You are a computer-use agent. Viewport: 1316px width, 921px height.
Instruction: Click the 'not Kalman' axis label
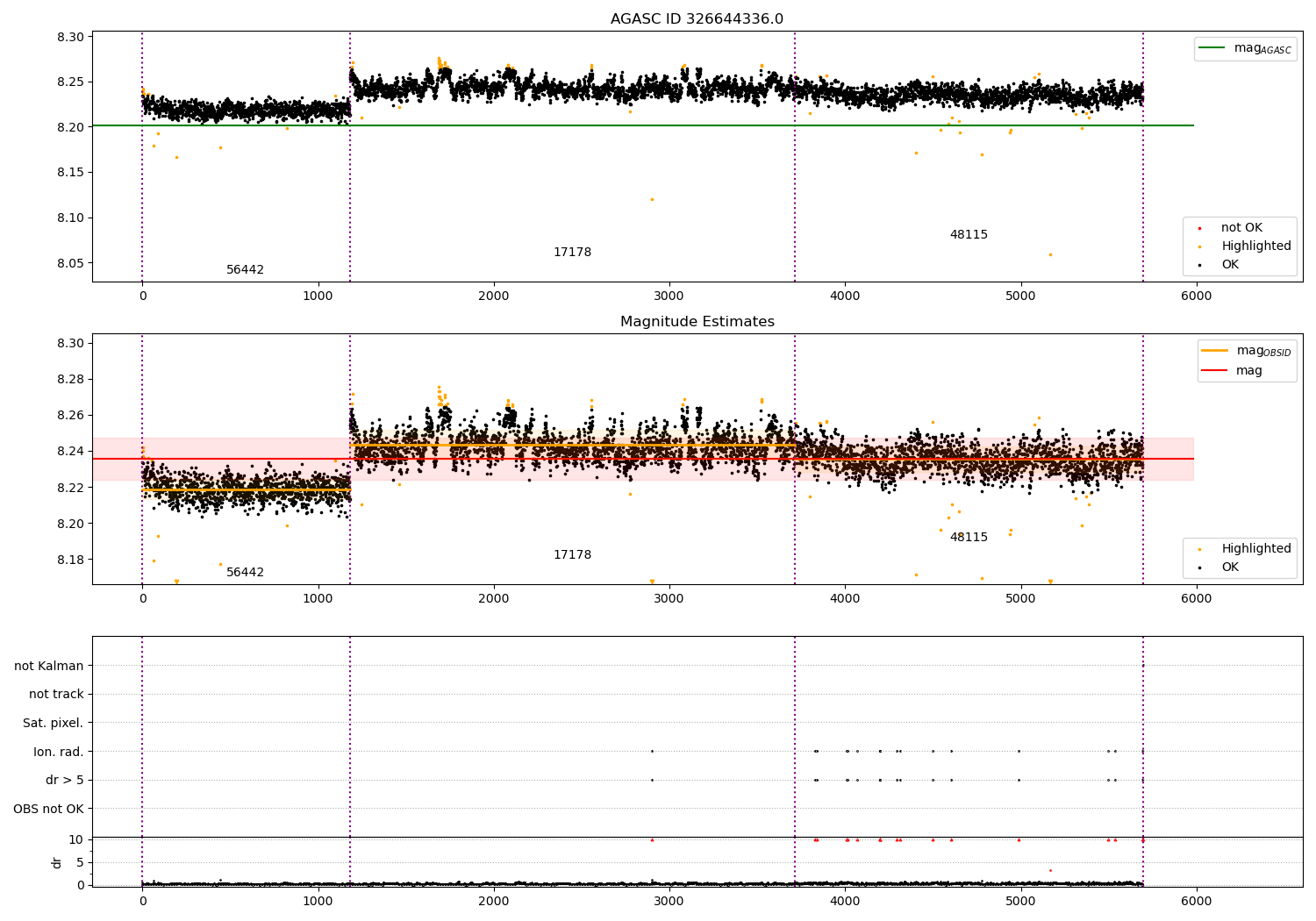point(49,667)
